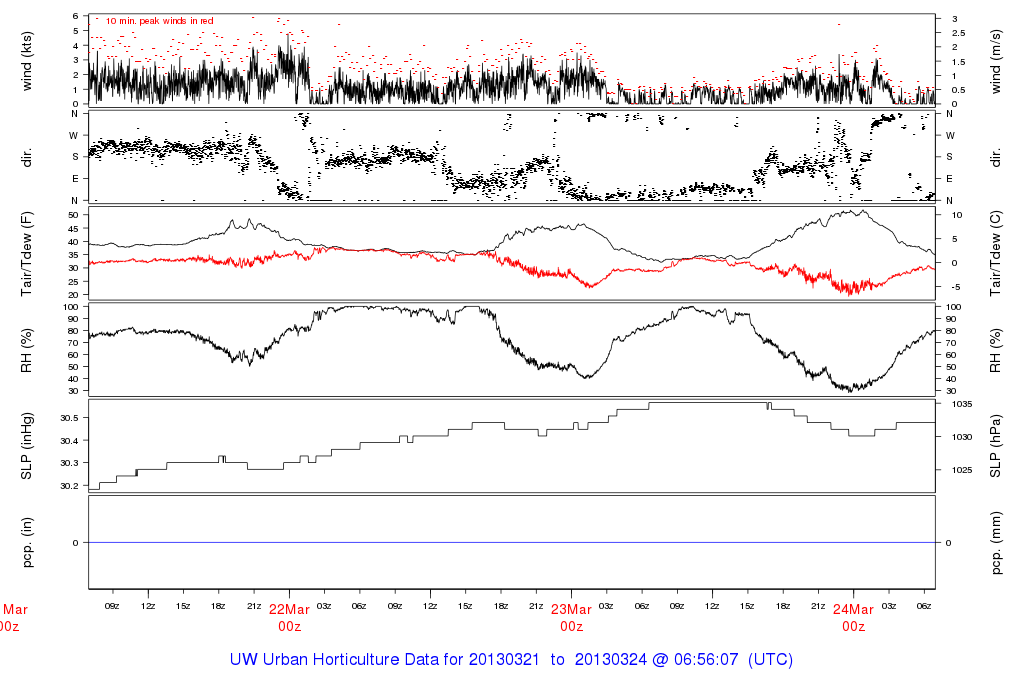
Task: Click the '30.5' pressure tick value
Action: tap(69, 418)
